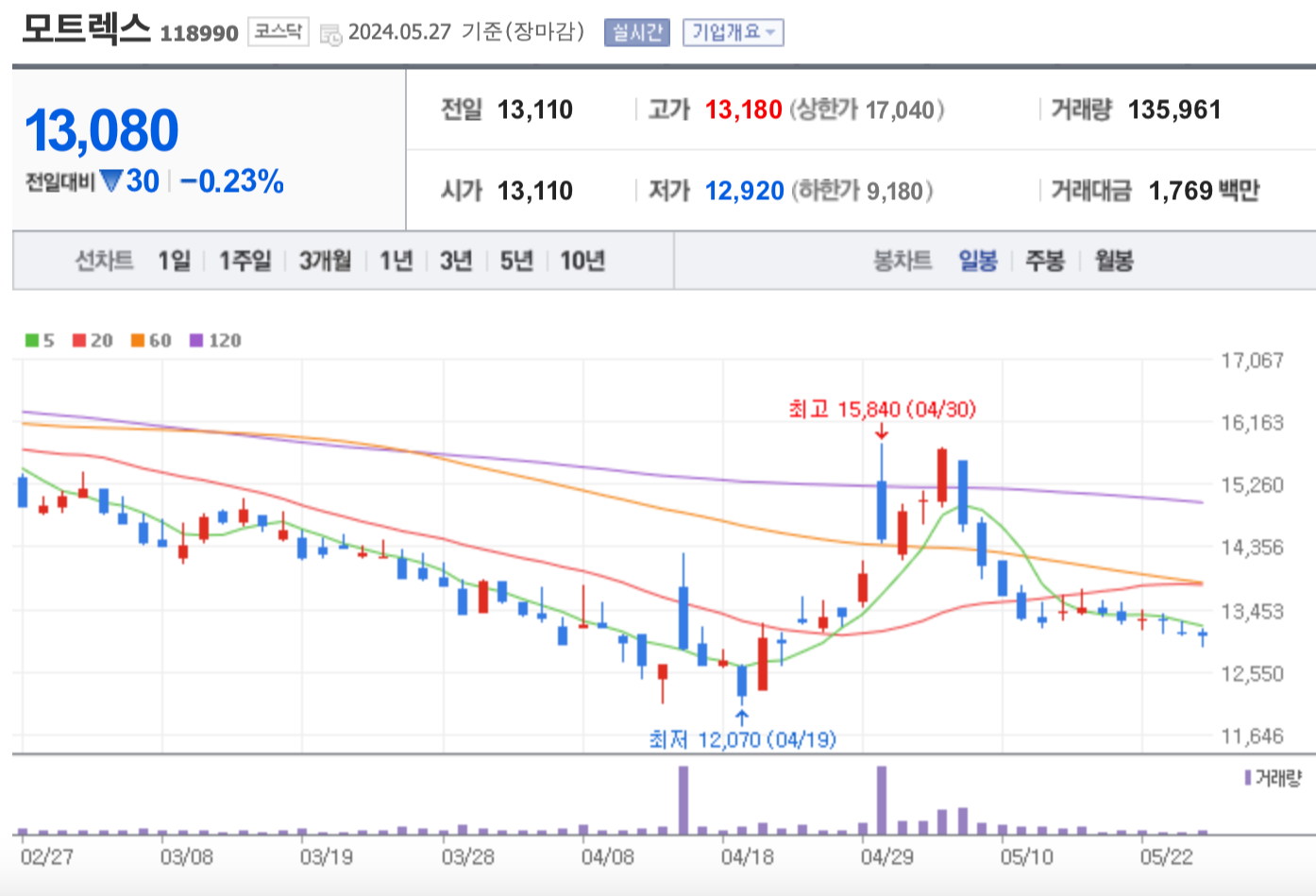Click the -0.23% change value
The width and height of the screenshot is (1316, 896).
[232, 181]
